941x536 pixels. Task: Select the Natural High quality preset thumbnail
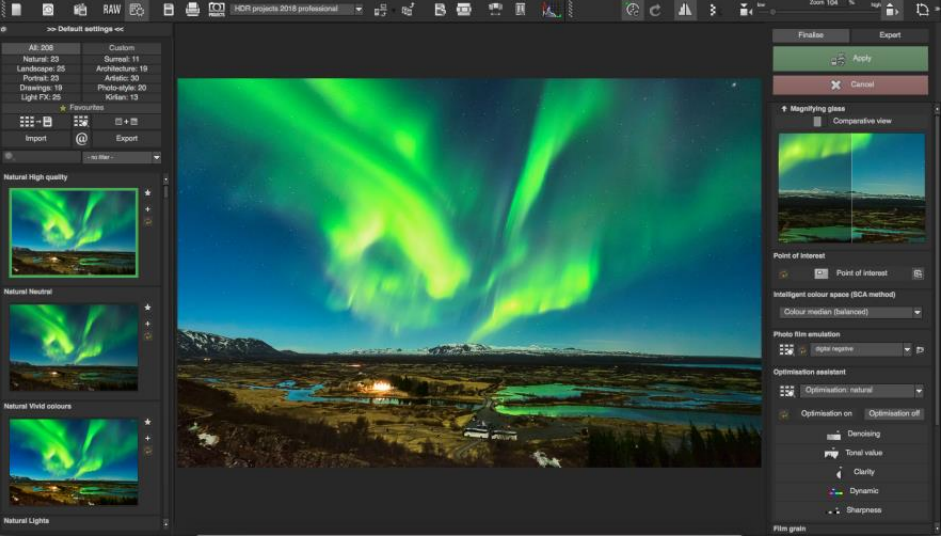pyautogui.click(x=74, y=233)
